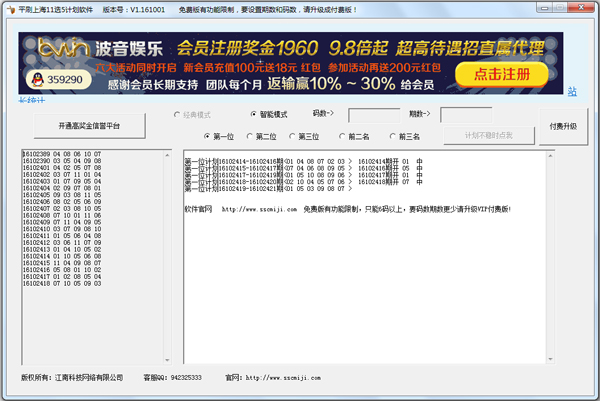Minimize the window from the title bar

click(x=545, y=7)
